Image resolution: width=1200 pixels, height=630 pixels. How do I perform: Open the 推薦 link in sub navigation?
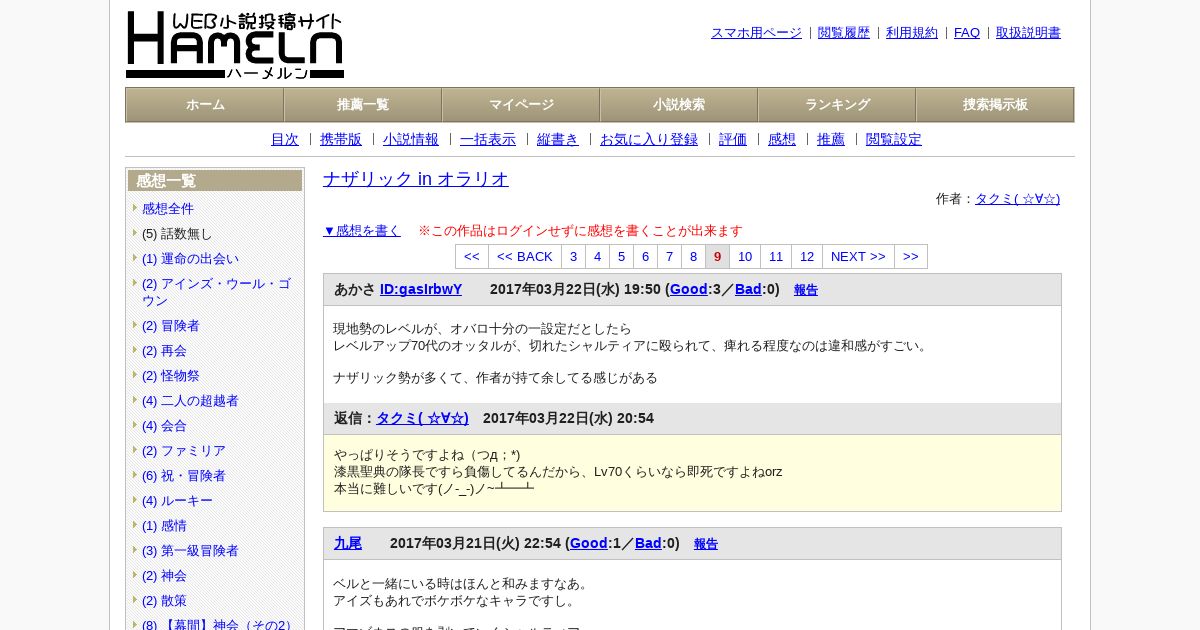point(831,140)
